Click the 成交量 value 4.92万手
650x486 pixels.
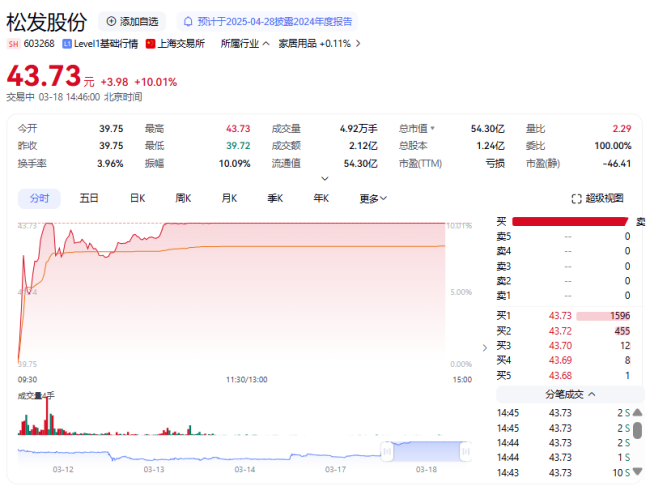(359, 129)
